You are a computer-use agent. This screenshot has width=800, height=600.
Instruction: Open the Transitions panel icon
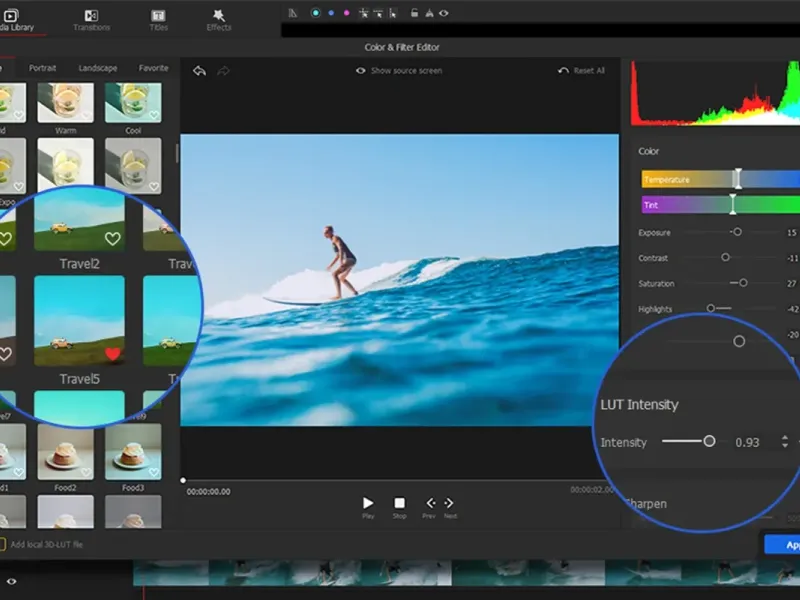pos(91,16)
